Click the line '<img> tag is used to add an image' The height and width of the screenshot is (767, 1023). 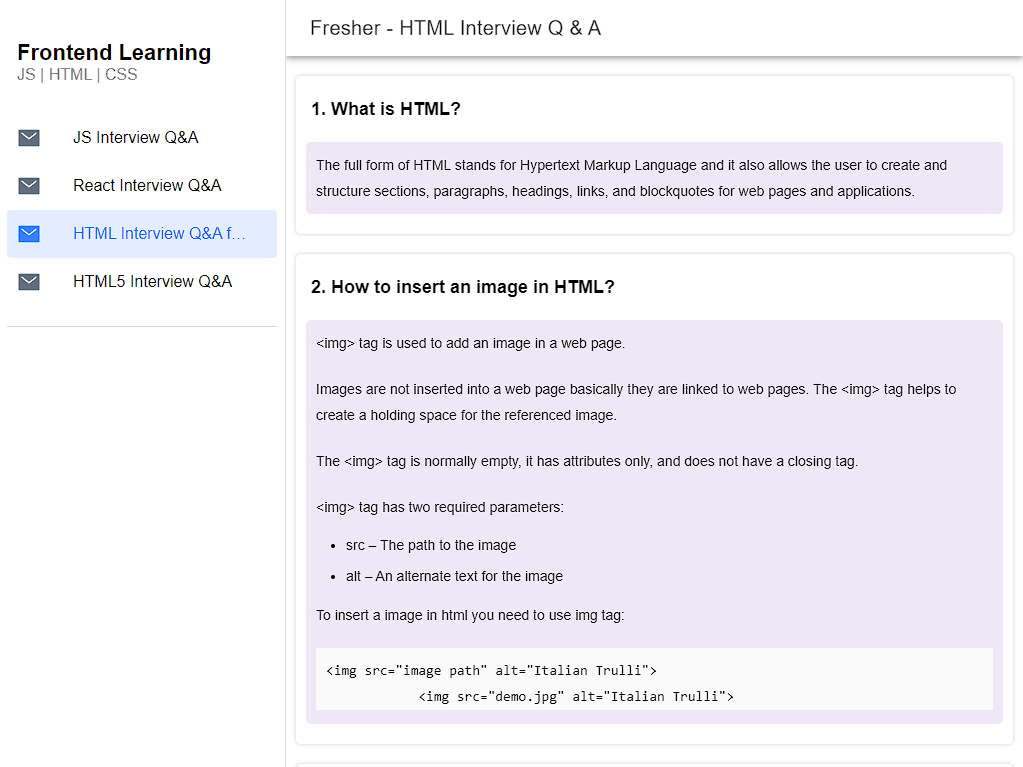[470, 344]
